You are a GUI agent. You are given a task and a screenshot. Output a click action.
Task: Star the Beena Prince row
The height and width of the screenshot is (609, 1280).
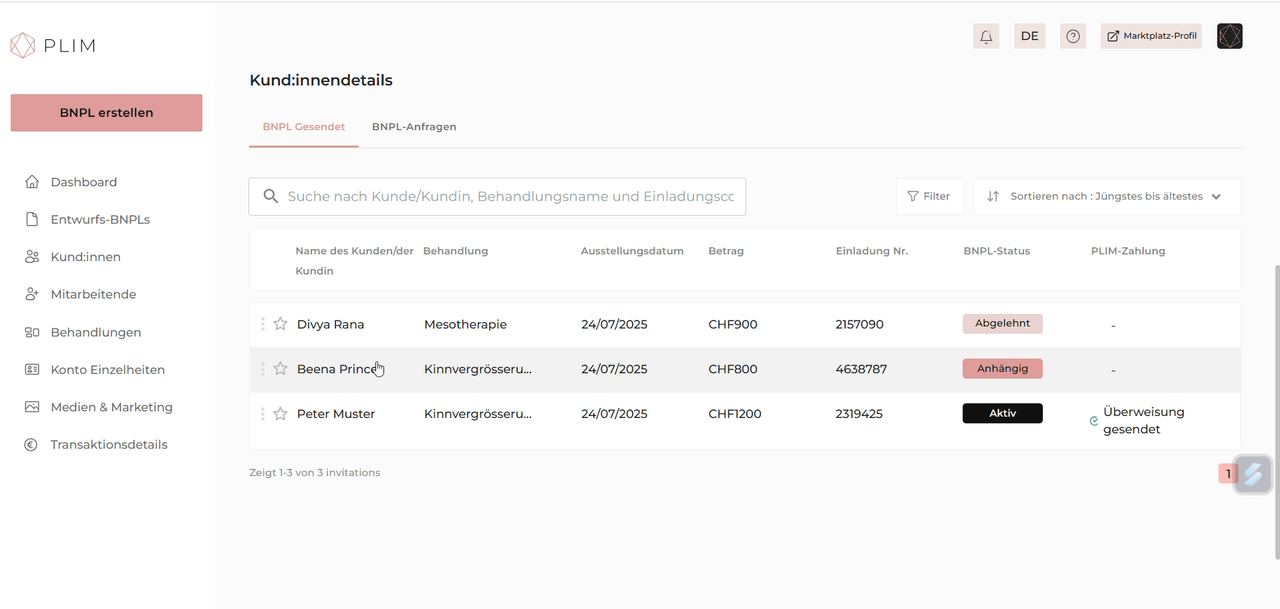pyautogui.click(x=280, y=369)
